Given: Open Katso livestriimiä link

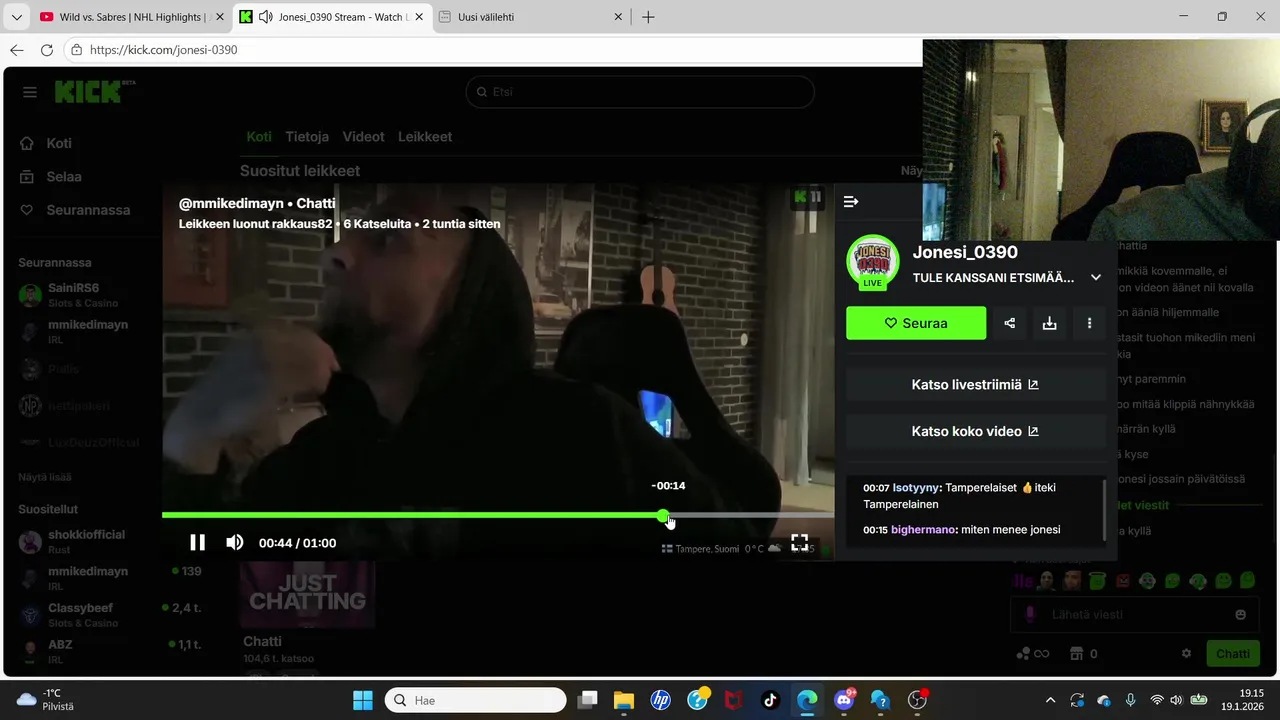Looking at the screenshot, I should (x=975, y=384).
